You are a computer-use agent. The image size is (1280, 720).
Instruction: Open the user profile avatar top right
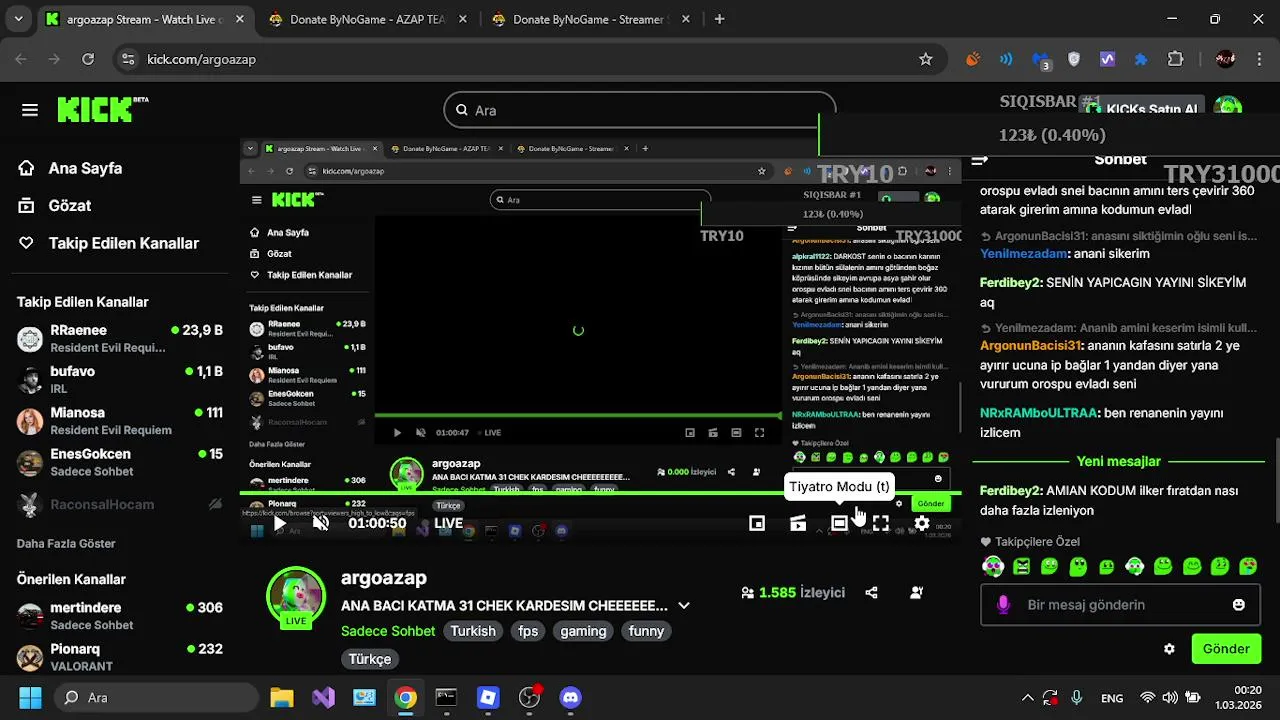click(x=1228, y=108)
